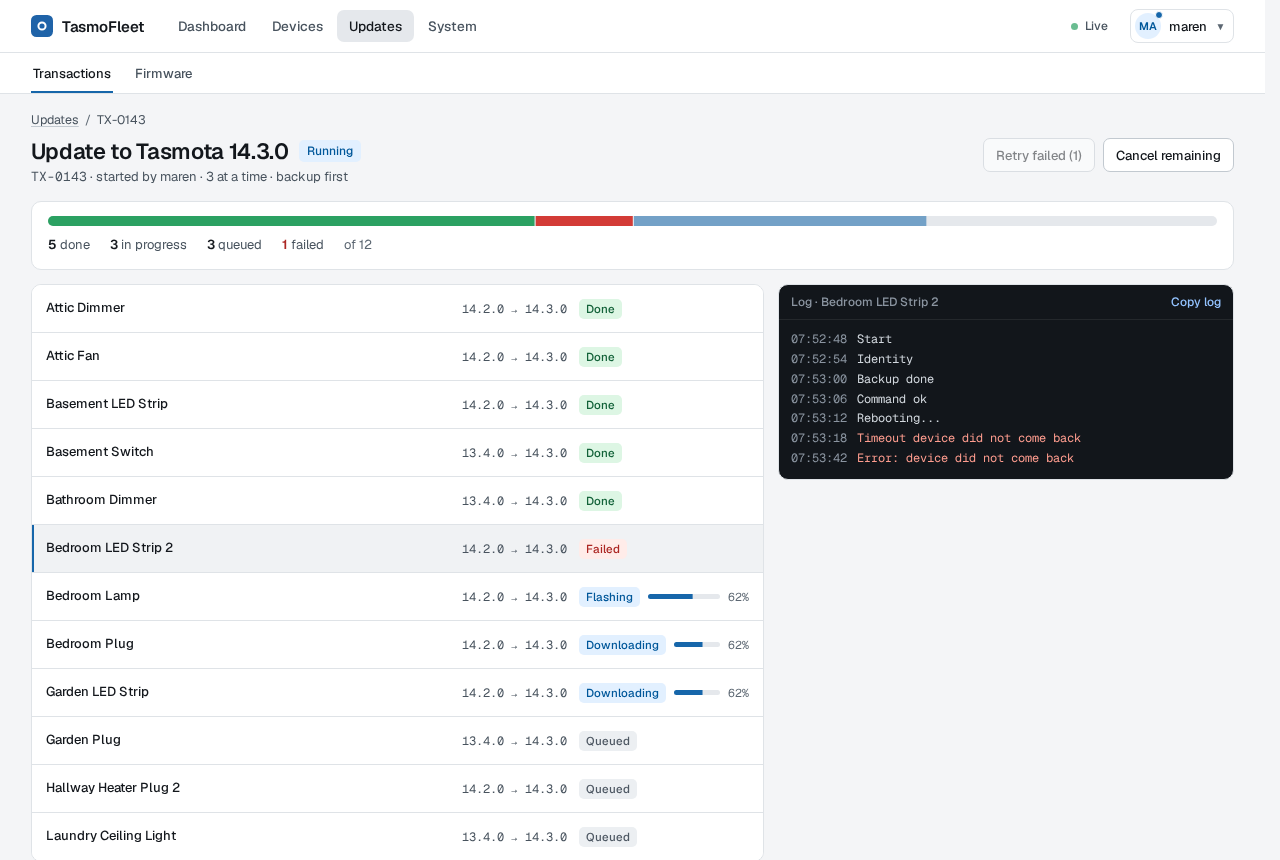
Task: Click the Bedroom Plug download progress bar
Action: click(x=697, y=645)
